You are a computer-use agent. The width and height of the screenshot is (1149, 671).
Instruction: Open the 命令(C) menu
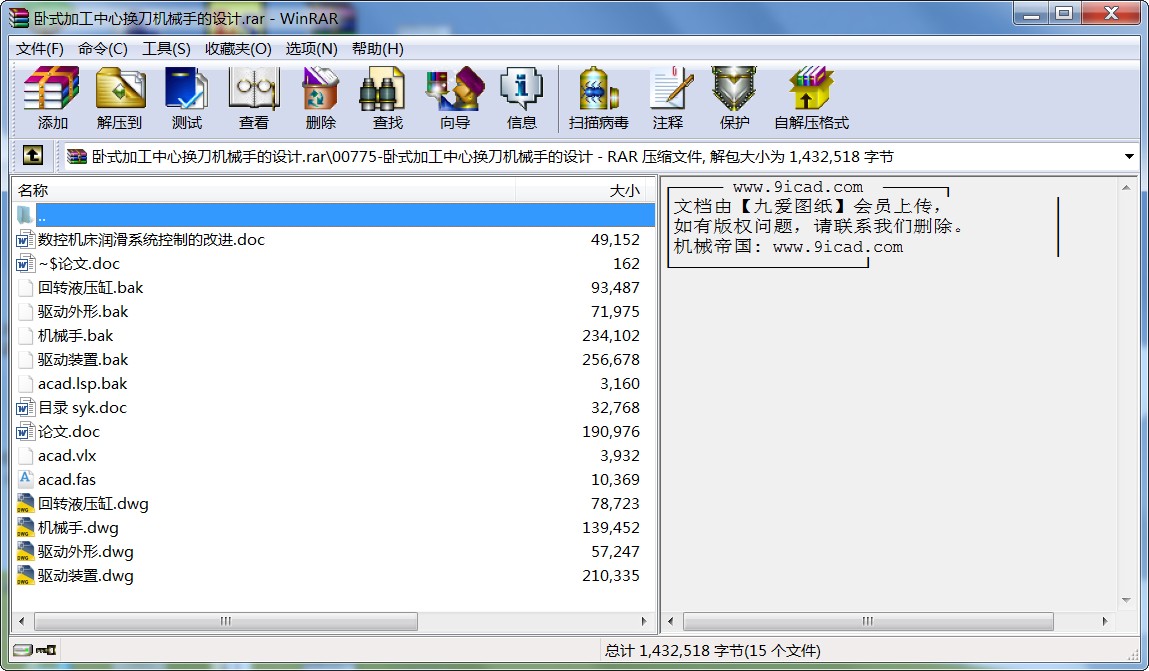tap(103, 48)
